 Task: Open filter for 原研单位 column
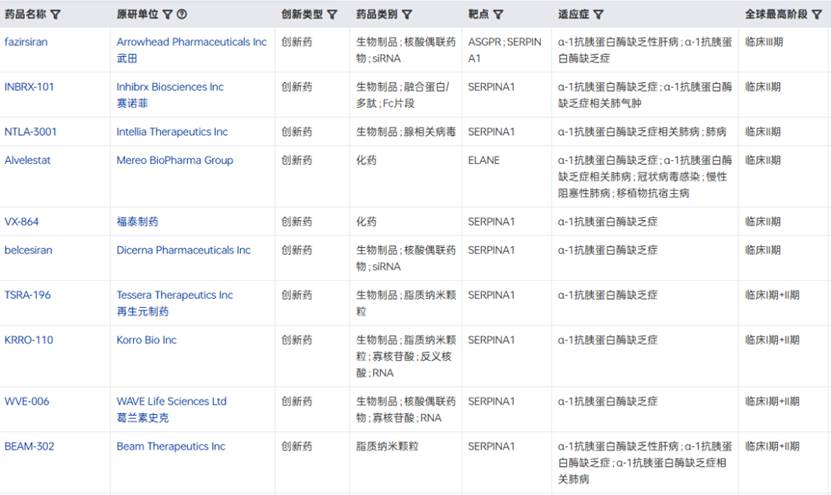click(x=167, y=15)
